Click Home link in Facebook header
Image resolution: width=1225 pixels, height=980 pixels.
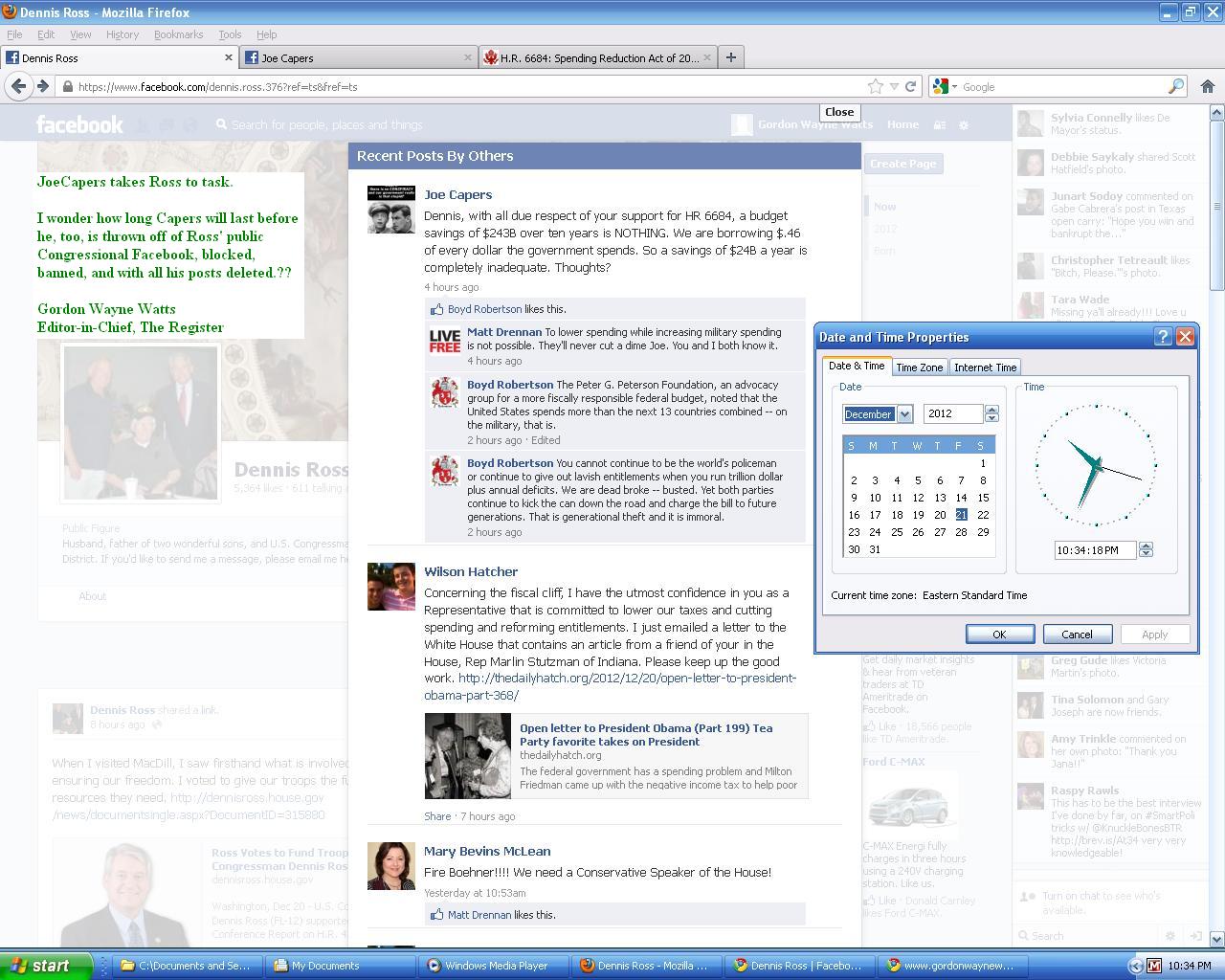click(902, 124)
